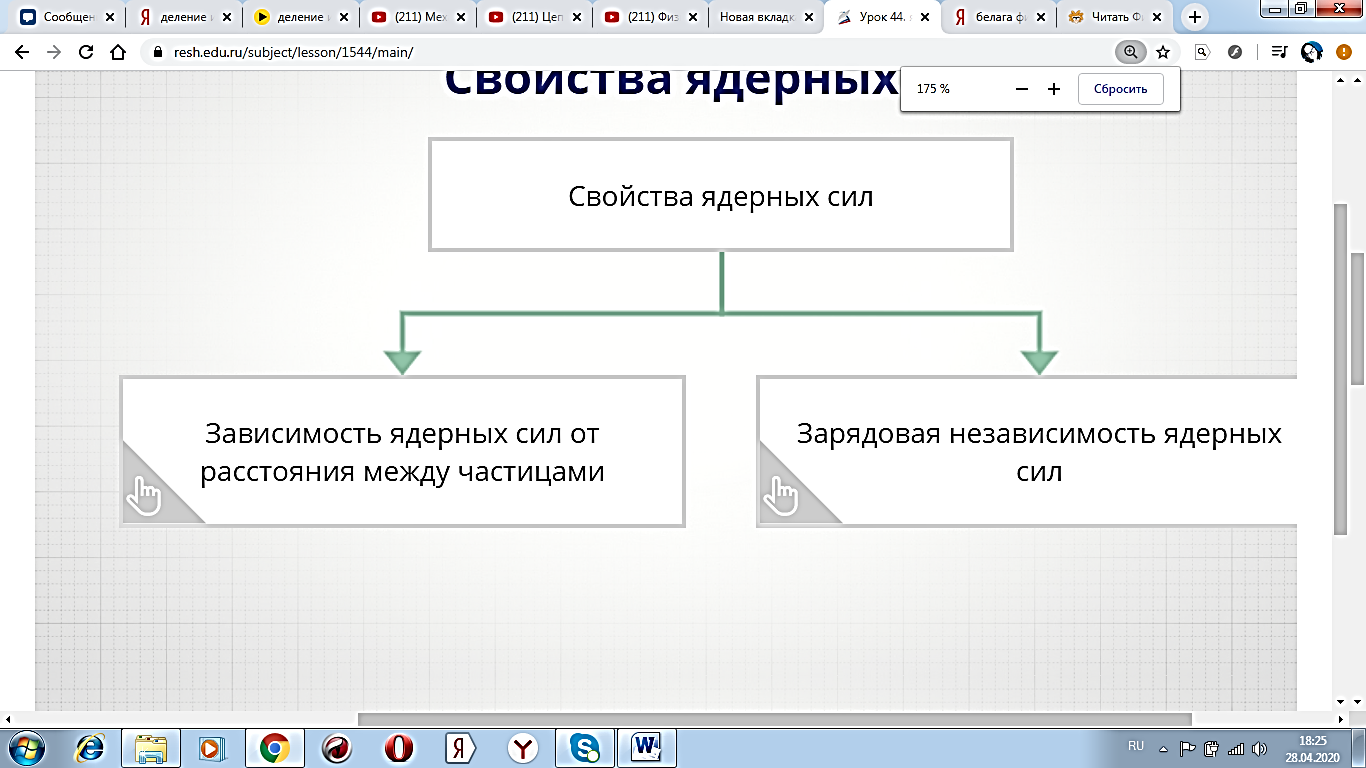Click the dark red round taskbar icon
This screenshot has width=1366, height=768.
click(337, 748)
